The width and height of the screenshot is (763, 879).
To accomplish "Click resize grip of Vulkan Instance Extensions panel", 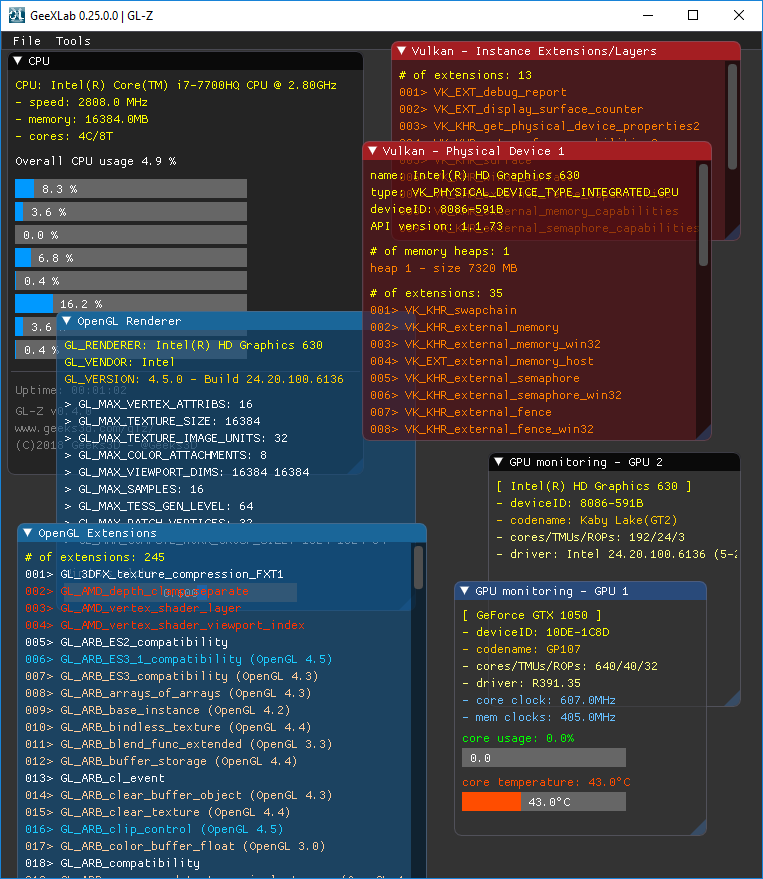I will point(733,233).
